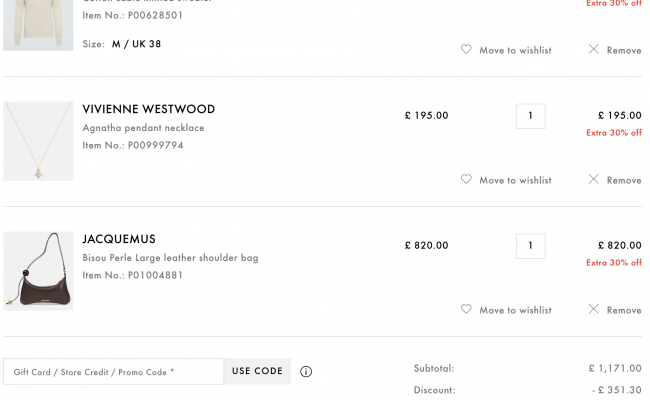Image resolution: width=650 pixels, height=400 pixels.
Task: Click X icon to remove Jacquemus bag
Action: [x=594, y=309]
